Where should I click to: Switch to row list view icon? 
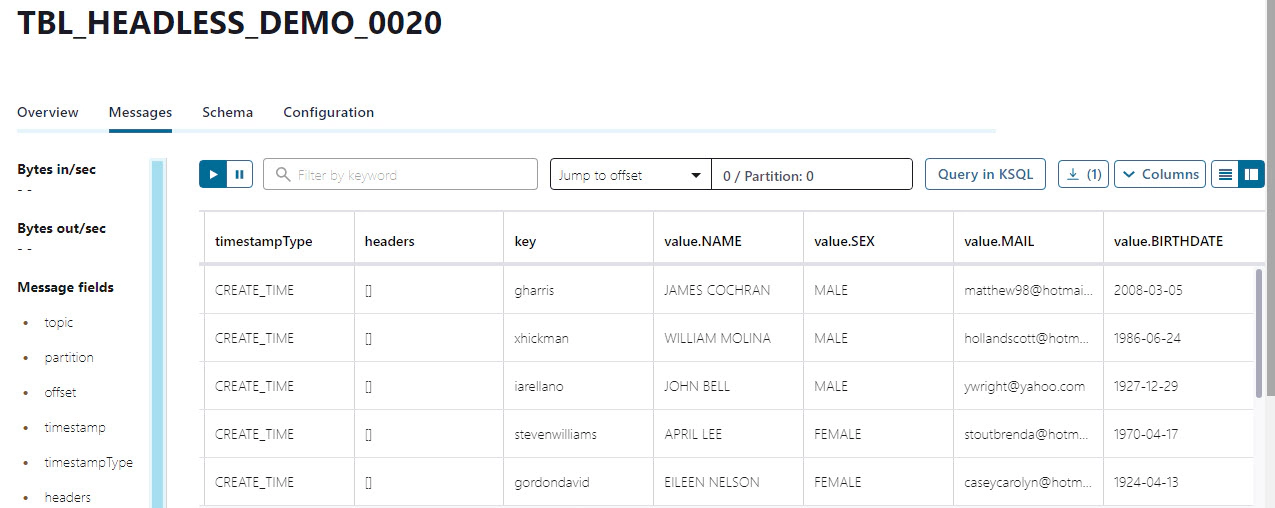coord(1225,174)
